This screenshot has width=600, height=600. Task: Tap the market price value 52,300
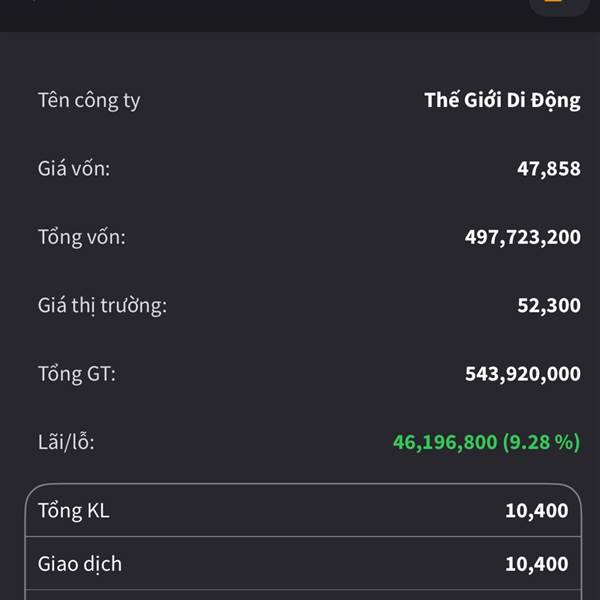click(x=548, y=305)
